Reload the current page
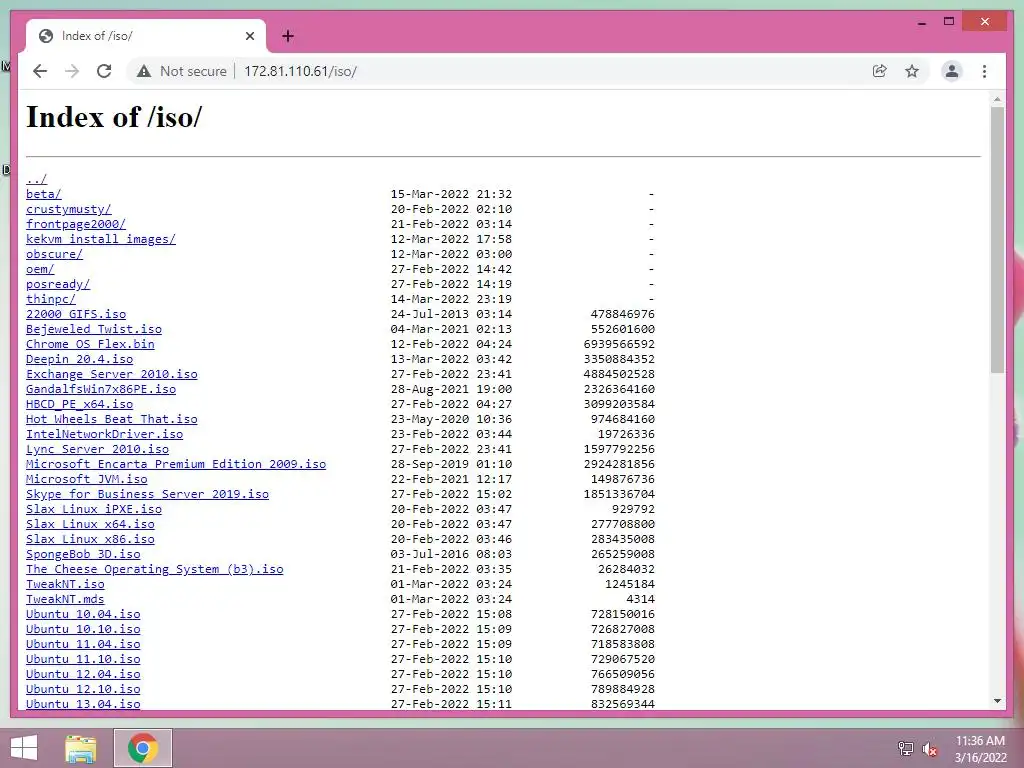This screenshot has width=1024, height=768. [104, 71]
